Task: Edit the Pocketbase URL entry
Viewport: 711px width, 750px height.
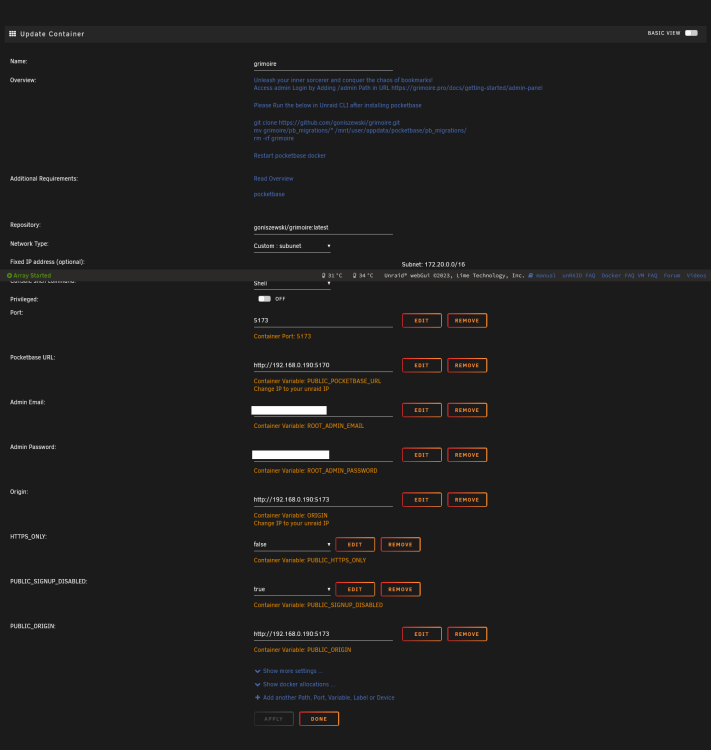Action: tap(422, 365)
